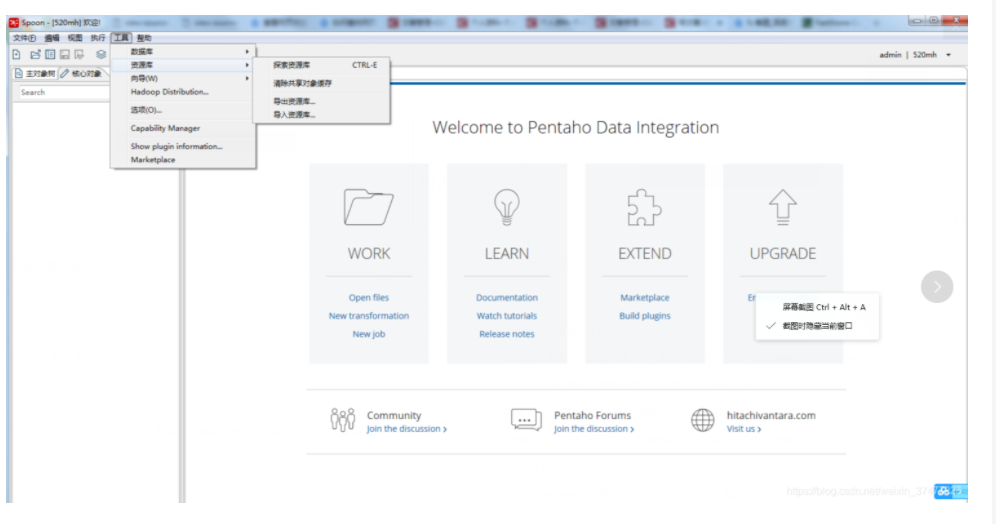Viewport: 996px width, 524px height.
Task: Open the Release notes link
Action: 506,334
